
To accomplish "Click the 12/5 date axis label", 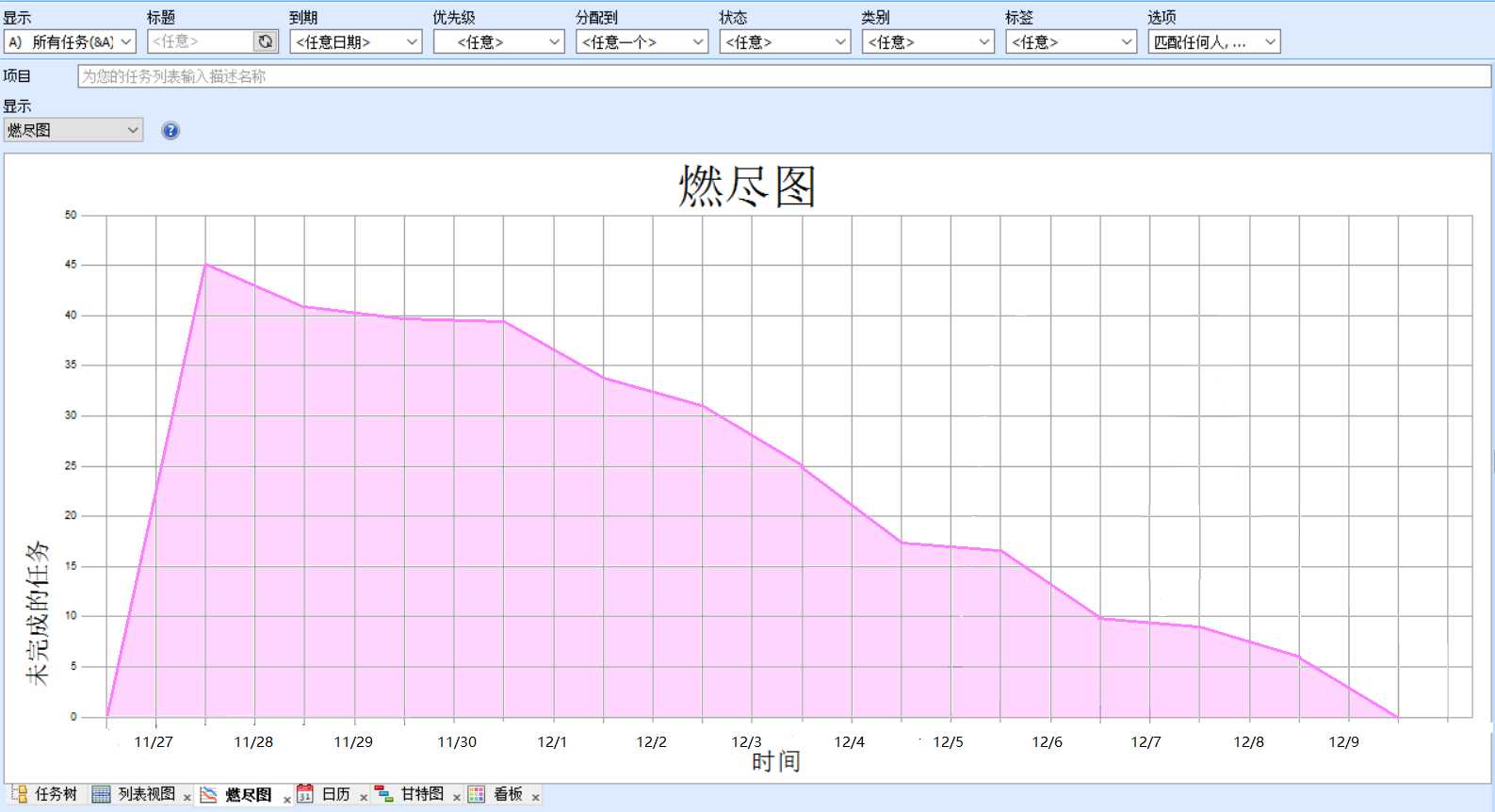I will [948, 742].
